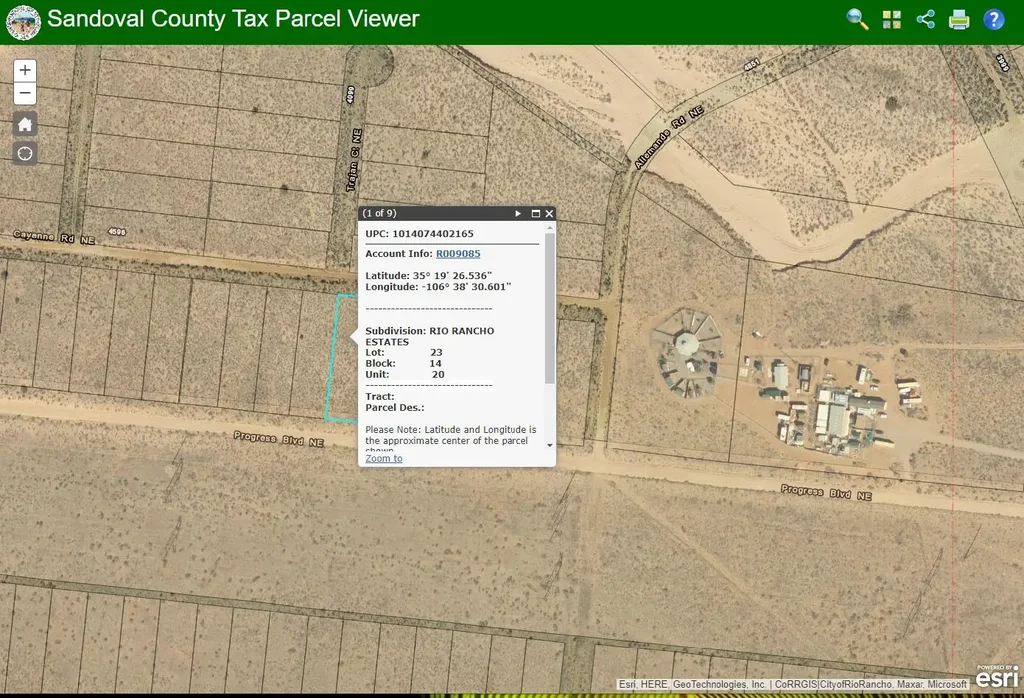This screenshot has height=698, width=1024.
Task: Maximize the parcel info popup
Action: [535, 213]
